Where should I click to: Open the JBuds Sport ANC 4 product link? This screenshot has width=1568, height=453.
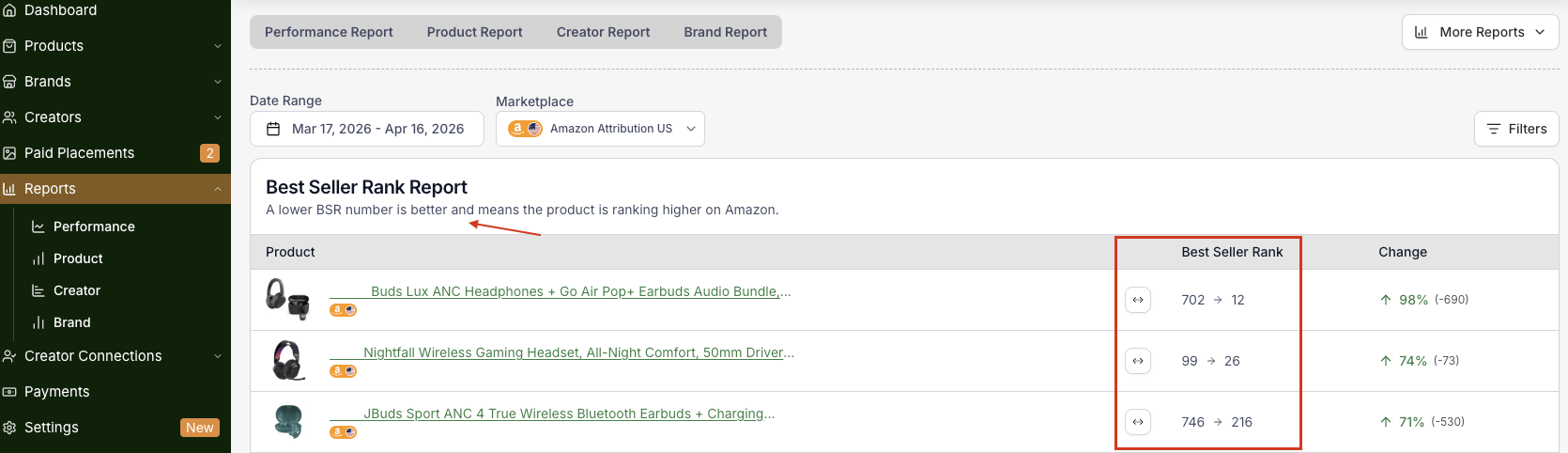coord(569,414)
